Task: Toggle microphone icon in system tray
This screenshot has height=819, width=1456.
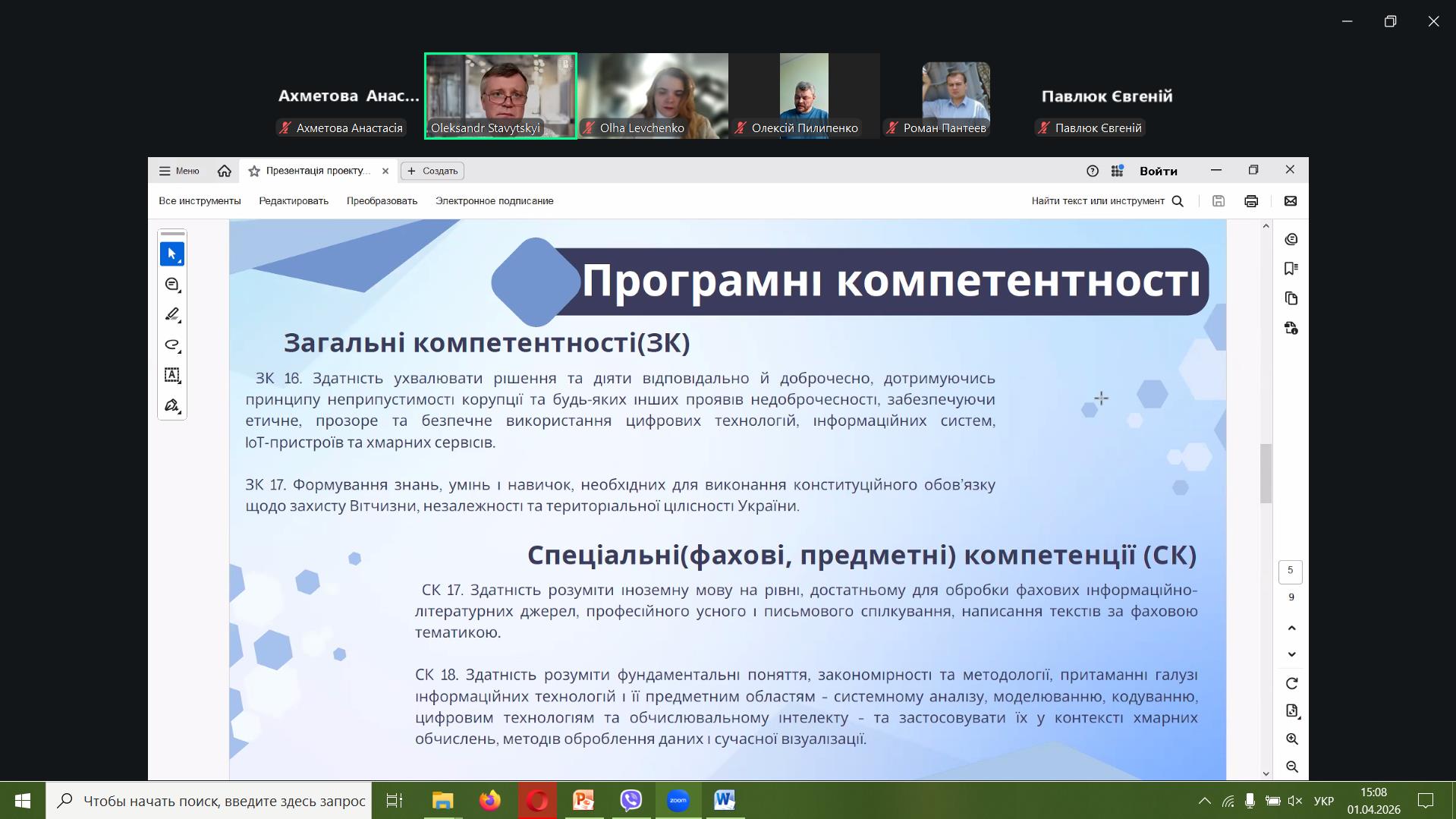Action: (x=1250, y=801)
